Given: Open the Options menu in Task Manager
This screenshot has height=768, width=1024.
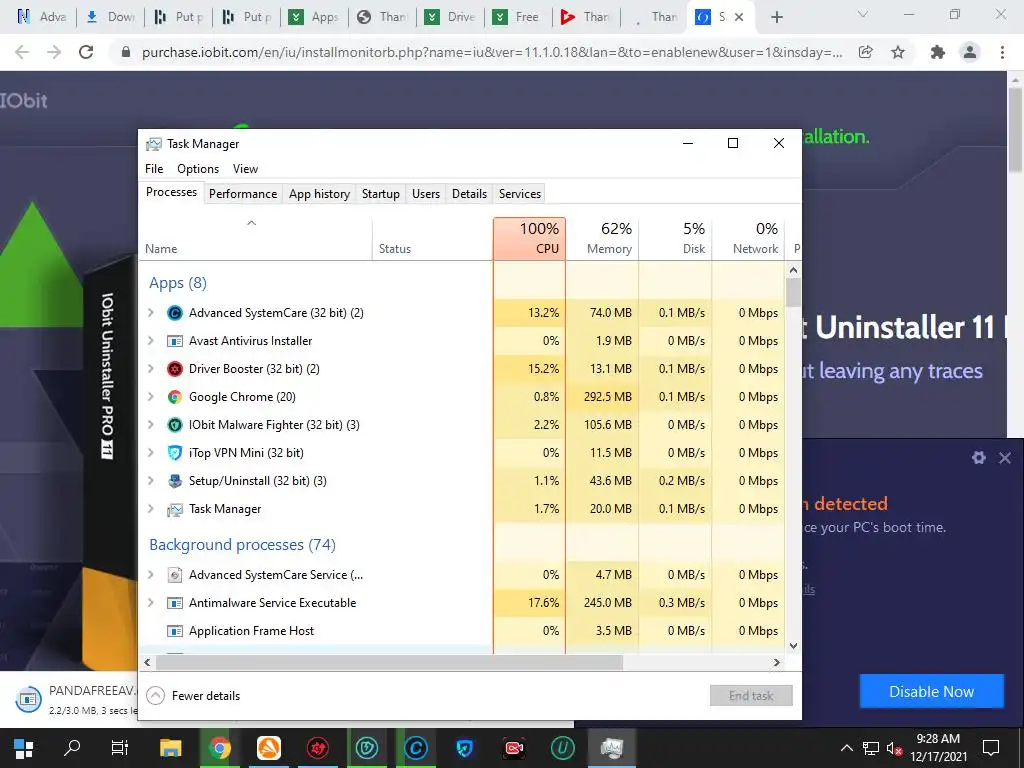Looking at the screenshot, I should [198, 169].
